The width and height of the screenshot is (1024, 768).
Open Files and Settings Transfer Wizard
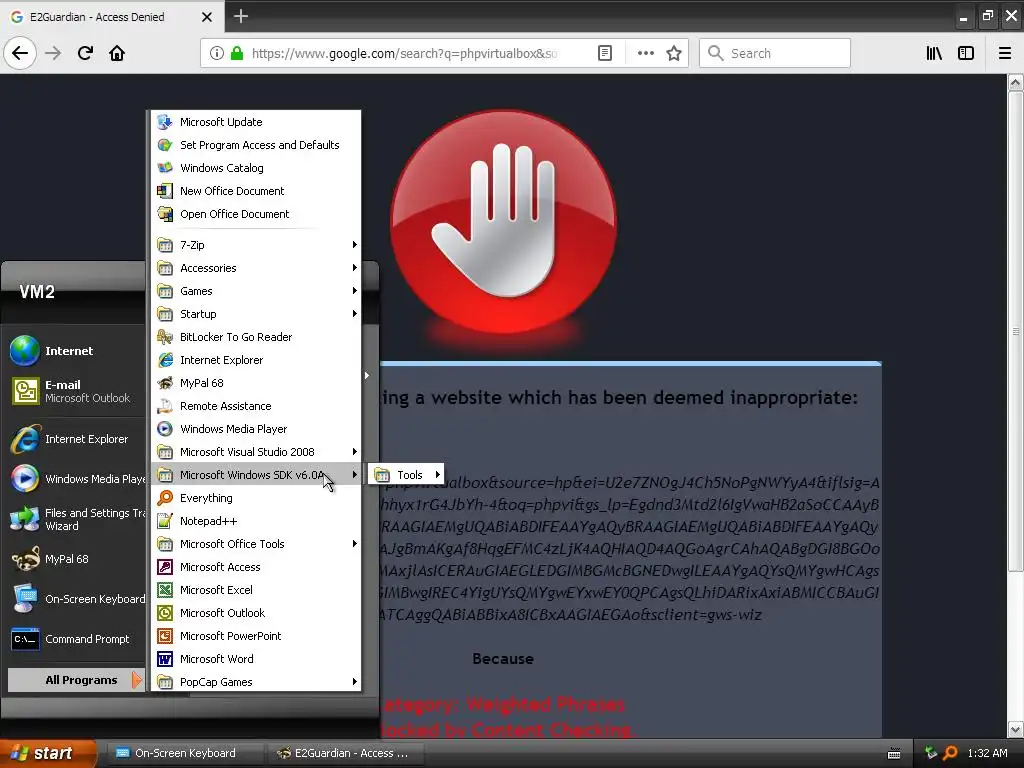76,519
